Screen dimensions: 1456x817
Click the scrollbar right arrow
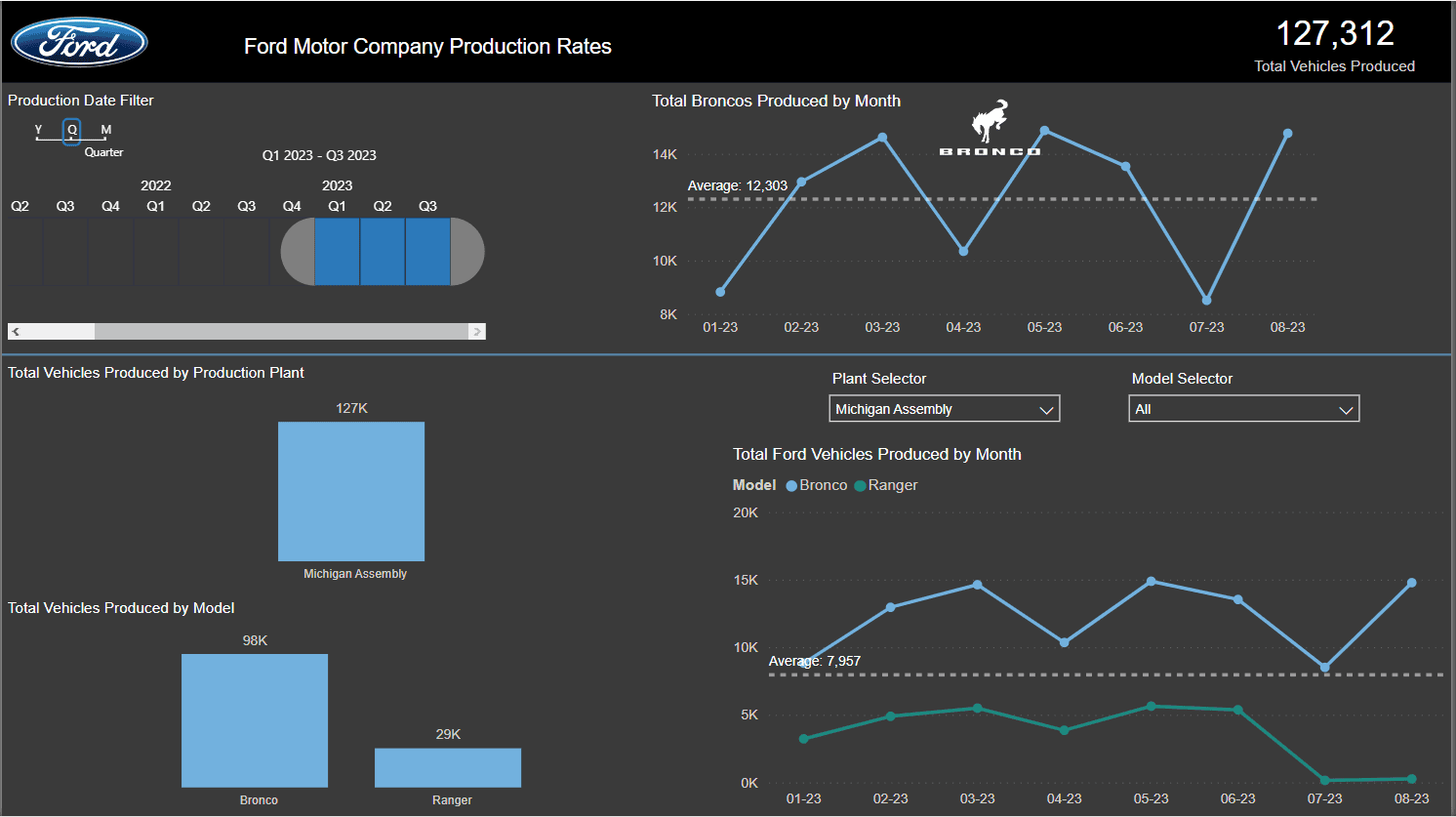(477, 332)
